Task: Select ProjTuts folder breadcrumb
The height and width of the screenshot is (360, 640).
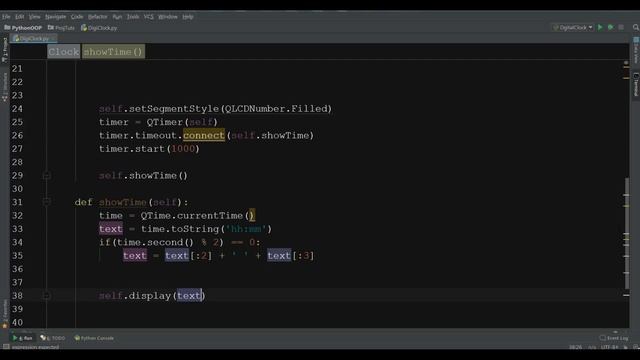Action: [x=61, y=28]
